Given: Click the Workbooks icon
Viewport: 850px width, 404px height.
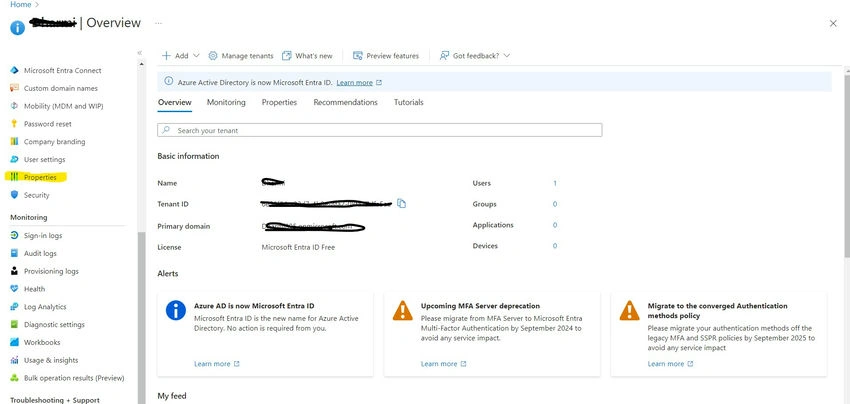Looking at the screenshot, I should pos(15,342).
